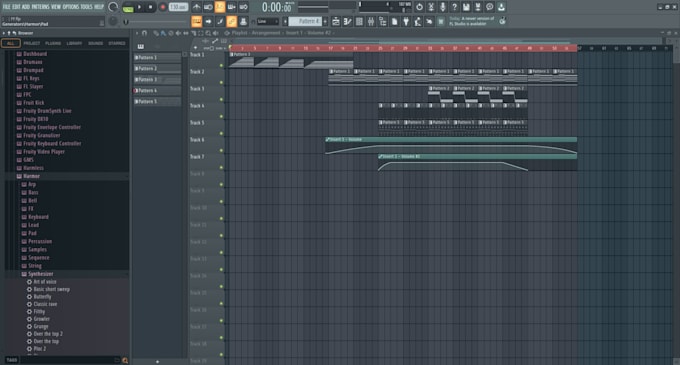The height and width of the screenshot is (365, 680).
Task: Select the playlist Draw pencil tool
Action: [156, 33]
